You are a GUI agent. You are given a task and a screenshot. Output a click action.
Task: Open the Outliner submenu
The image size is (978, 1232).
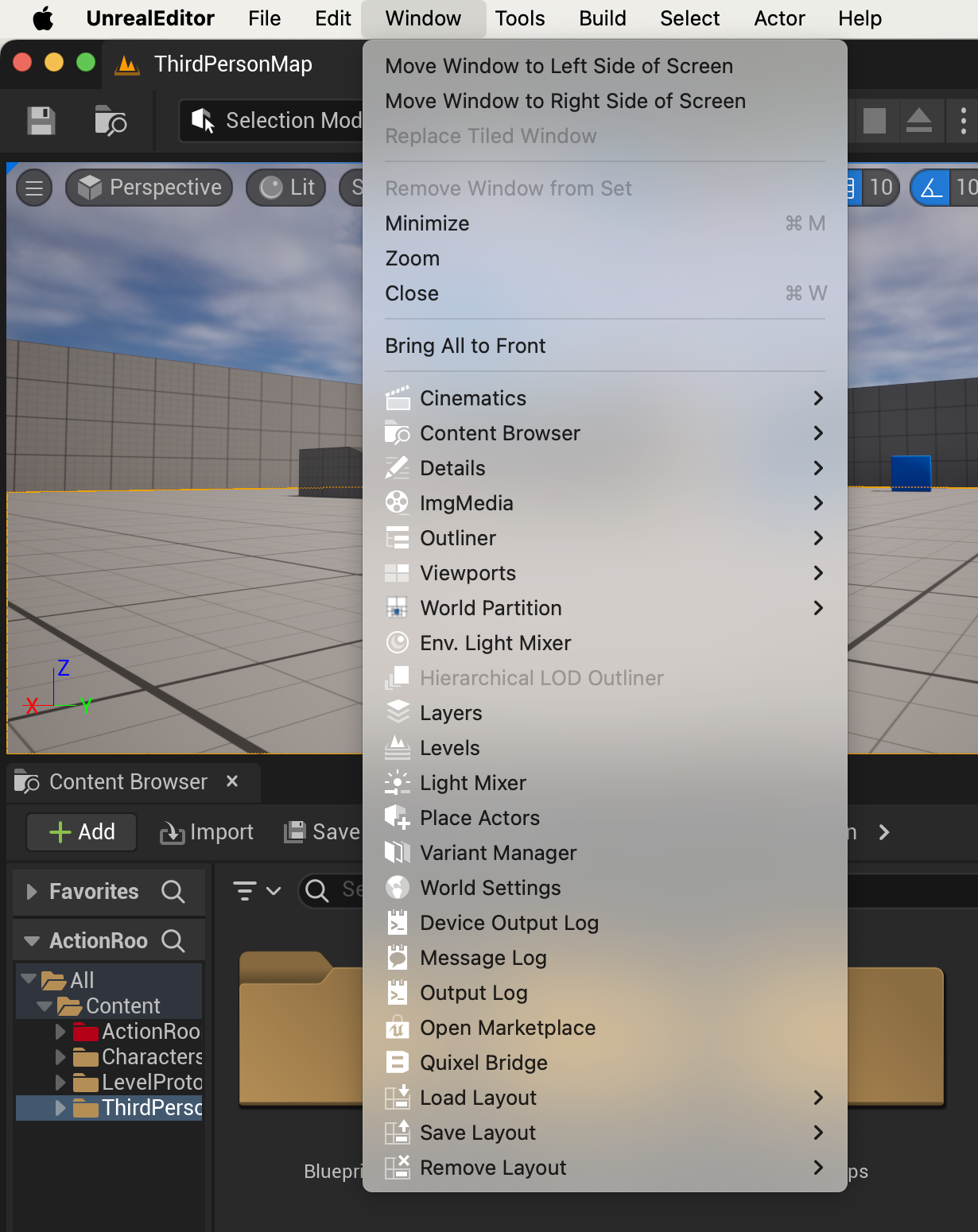coord(605,538)
